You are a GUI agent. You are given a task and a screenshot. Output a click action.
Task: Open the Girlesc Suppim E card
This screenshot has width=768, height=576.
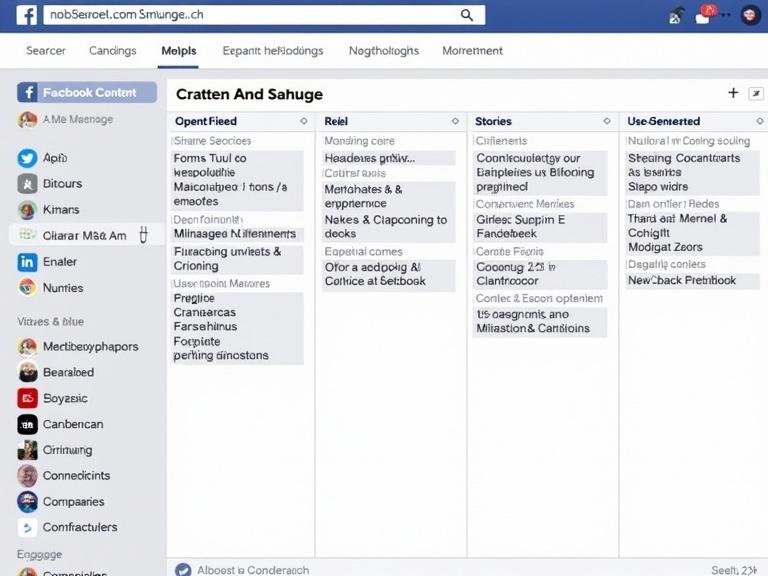(540, 227)
